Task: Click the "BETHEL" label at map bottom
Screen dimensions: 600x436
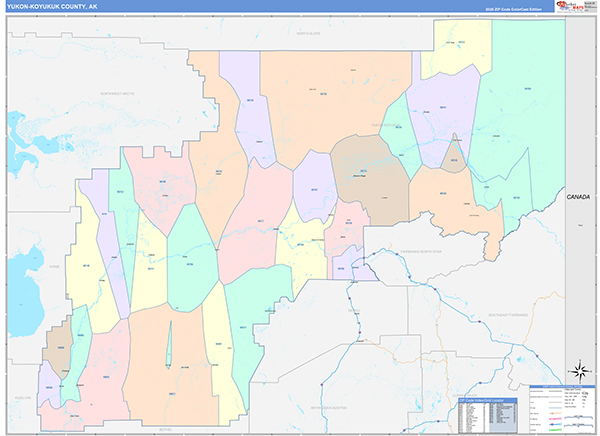Action: [166, 430]
